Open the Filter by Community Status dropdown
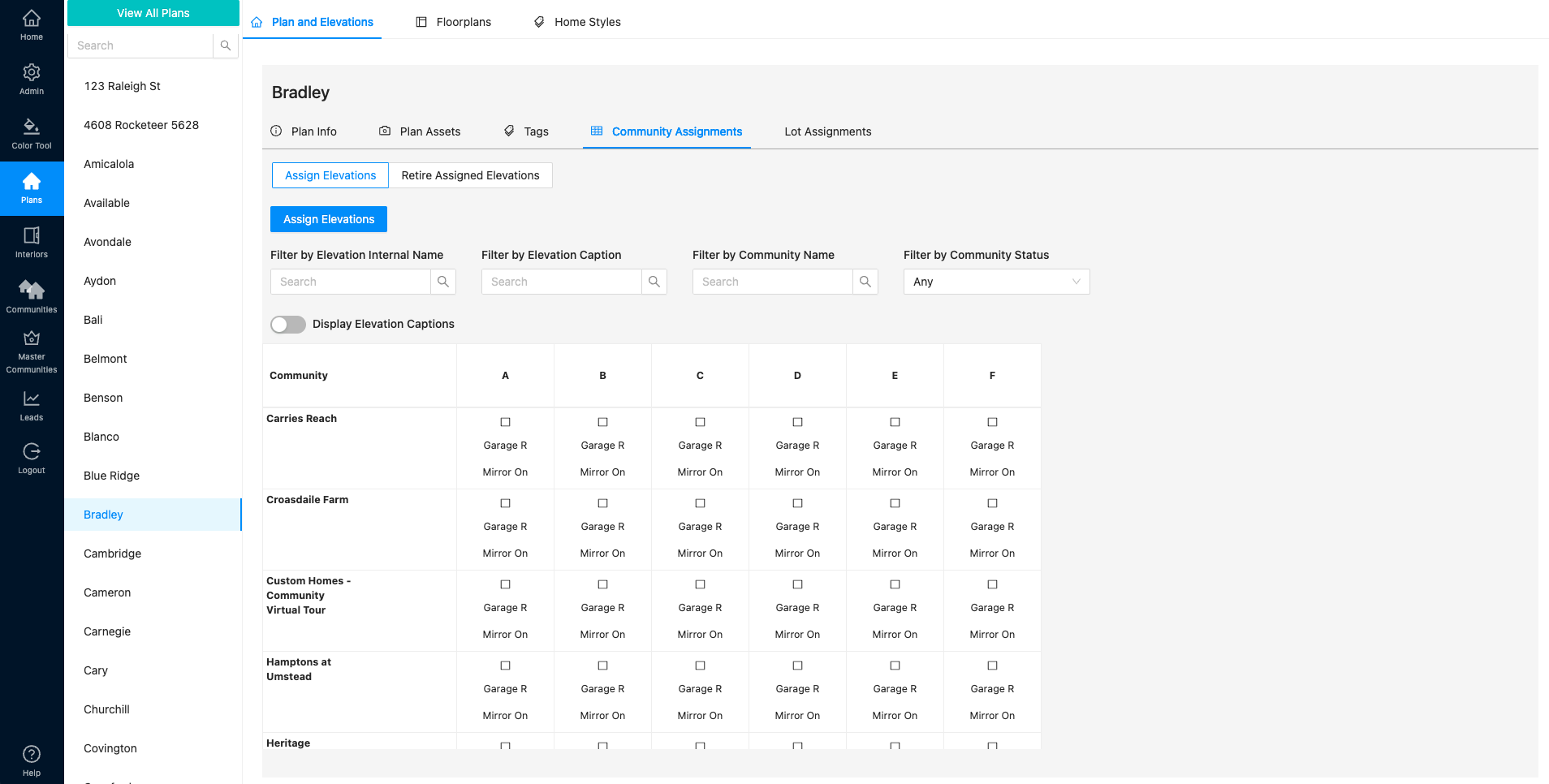1549x784 pixels. pos(996,282)
